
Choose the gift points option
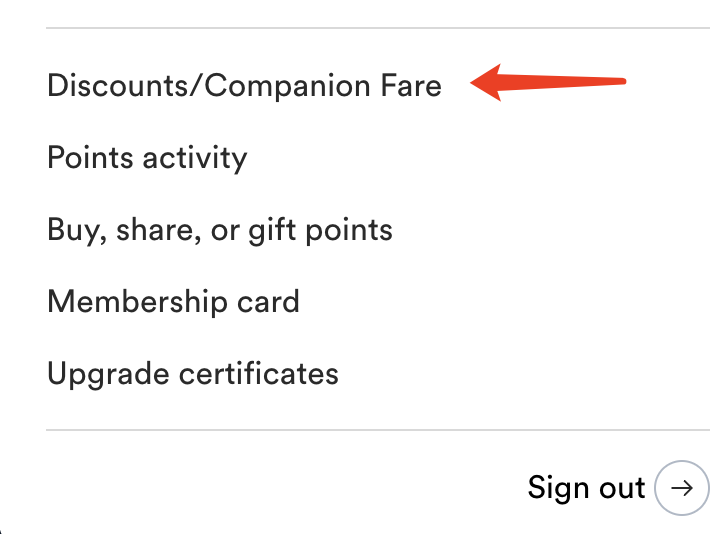[x=220, y=230]
